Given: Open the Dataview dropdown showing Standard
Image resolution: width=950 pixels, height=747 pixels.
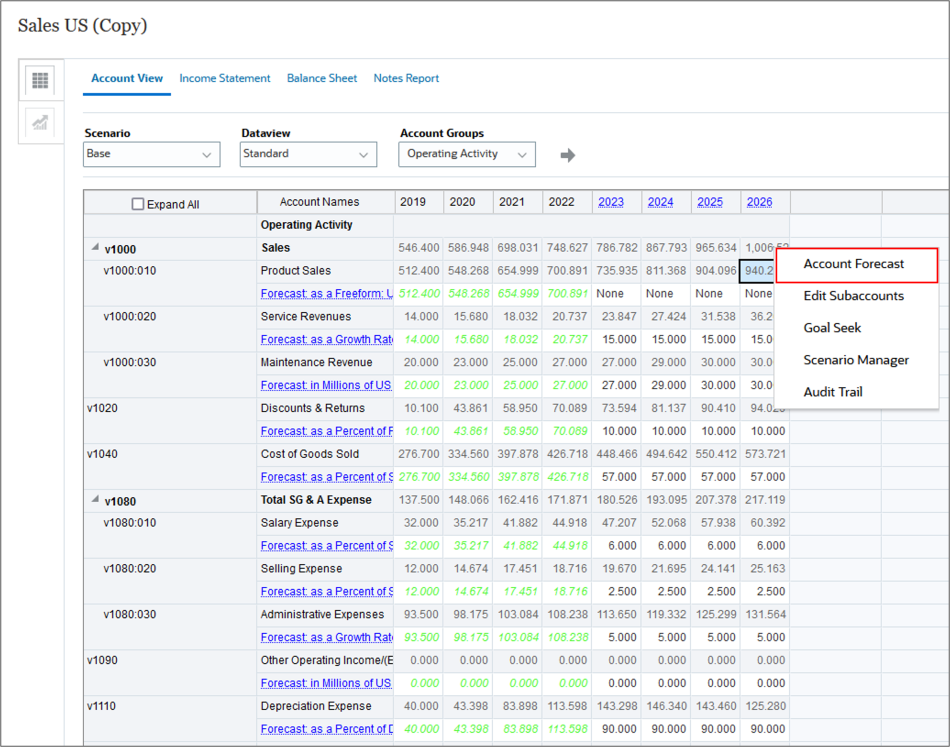Looking at the screenshot, I should point(307,154).
